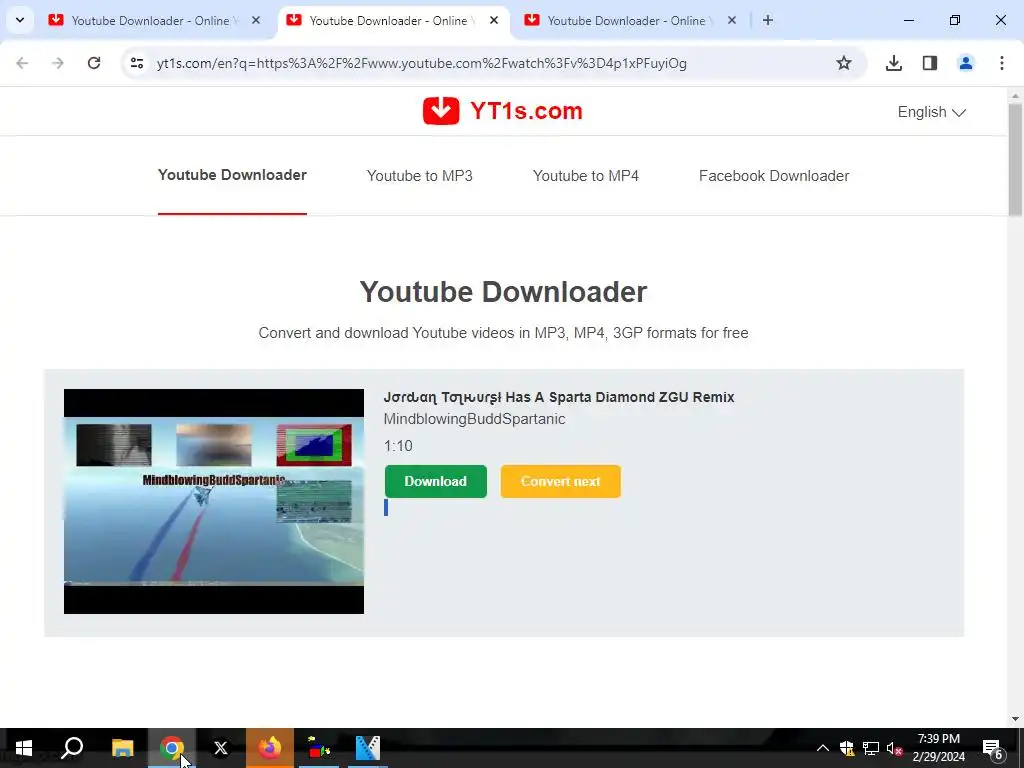Open the X app in the taskbar
The width and height of the screenshot is (1024, 768).
point(221,748)
